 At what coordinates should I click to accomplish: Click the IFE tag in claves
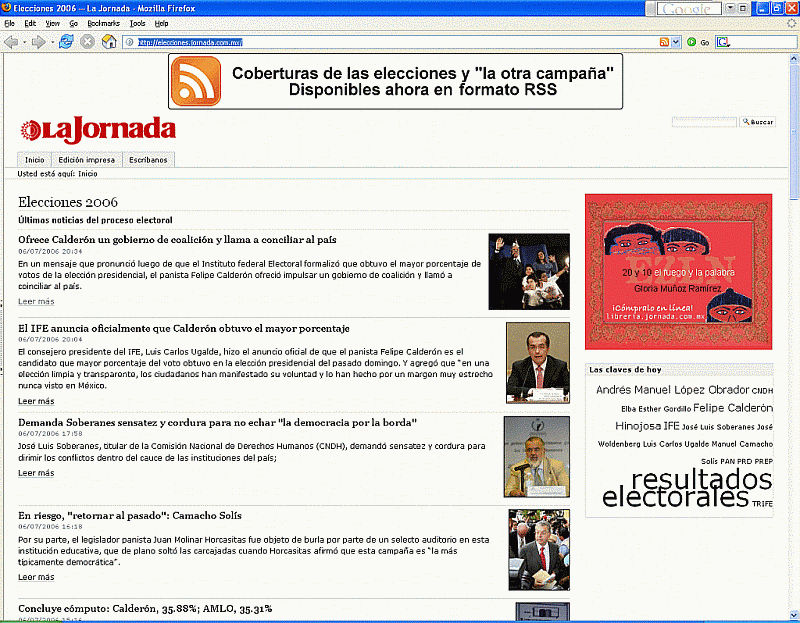671,426
